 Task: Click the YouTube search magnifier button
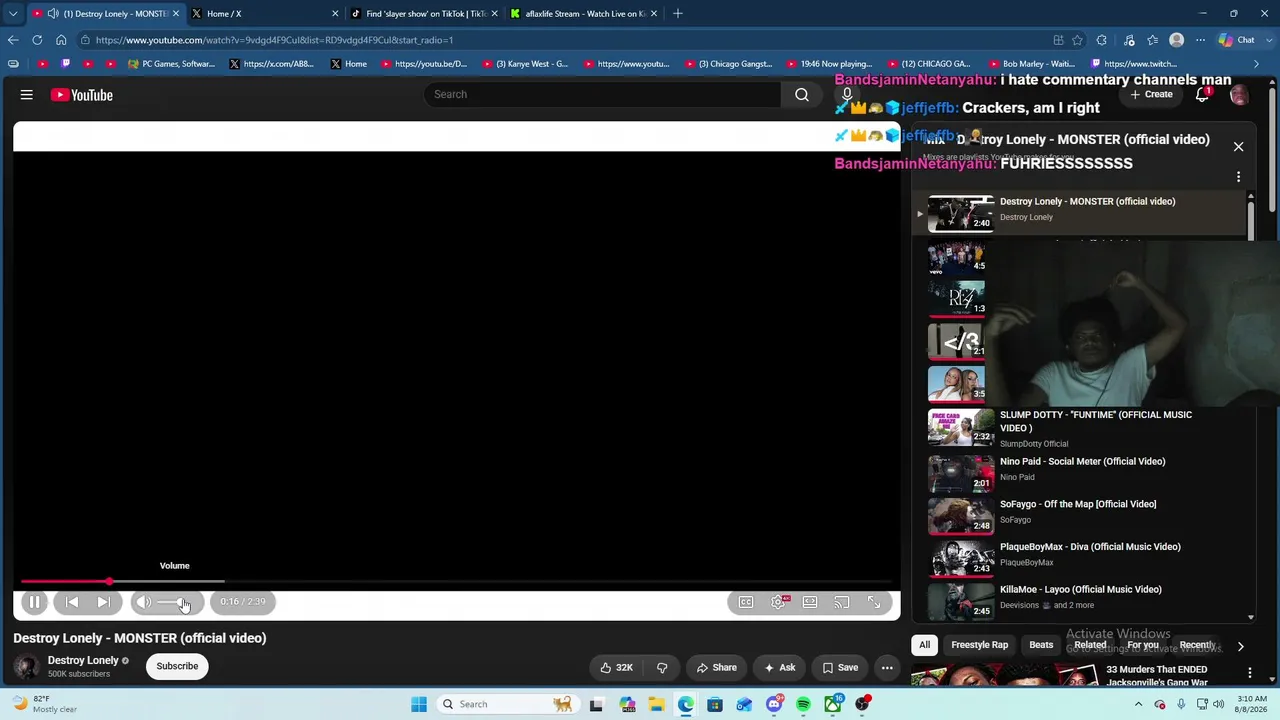(x=802, y=94)
